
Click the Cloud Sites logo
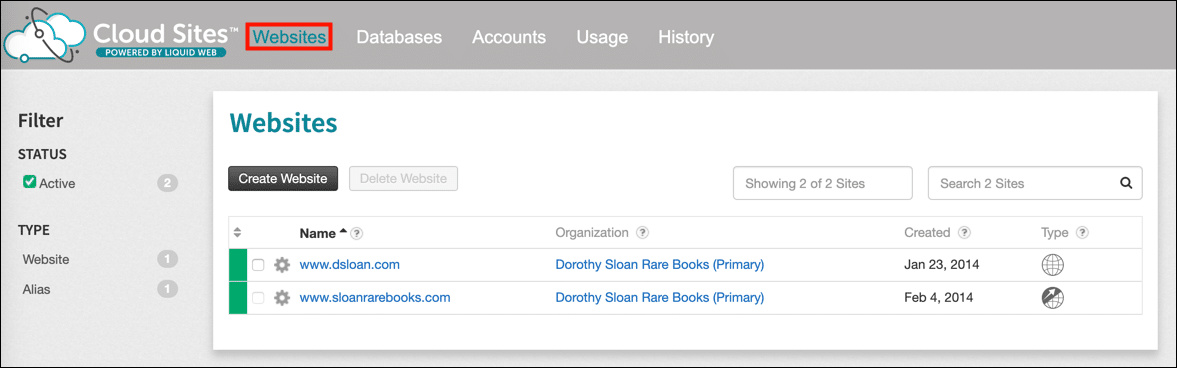pos(120,36)
